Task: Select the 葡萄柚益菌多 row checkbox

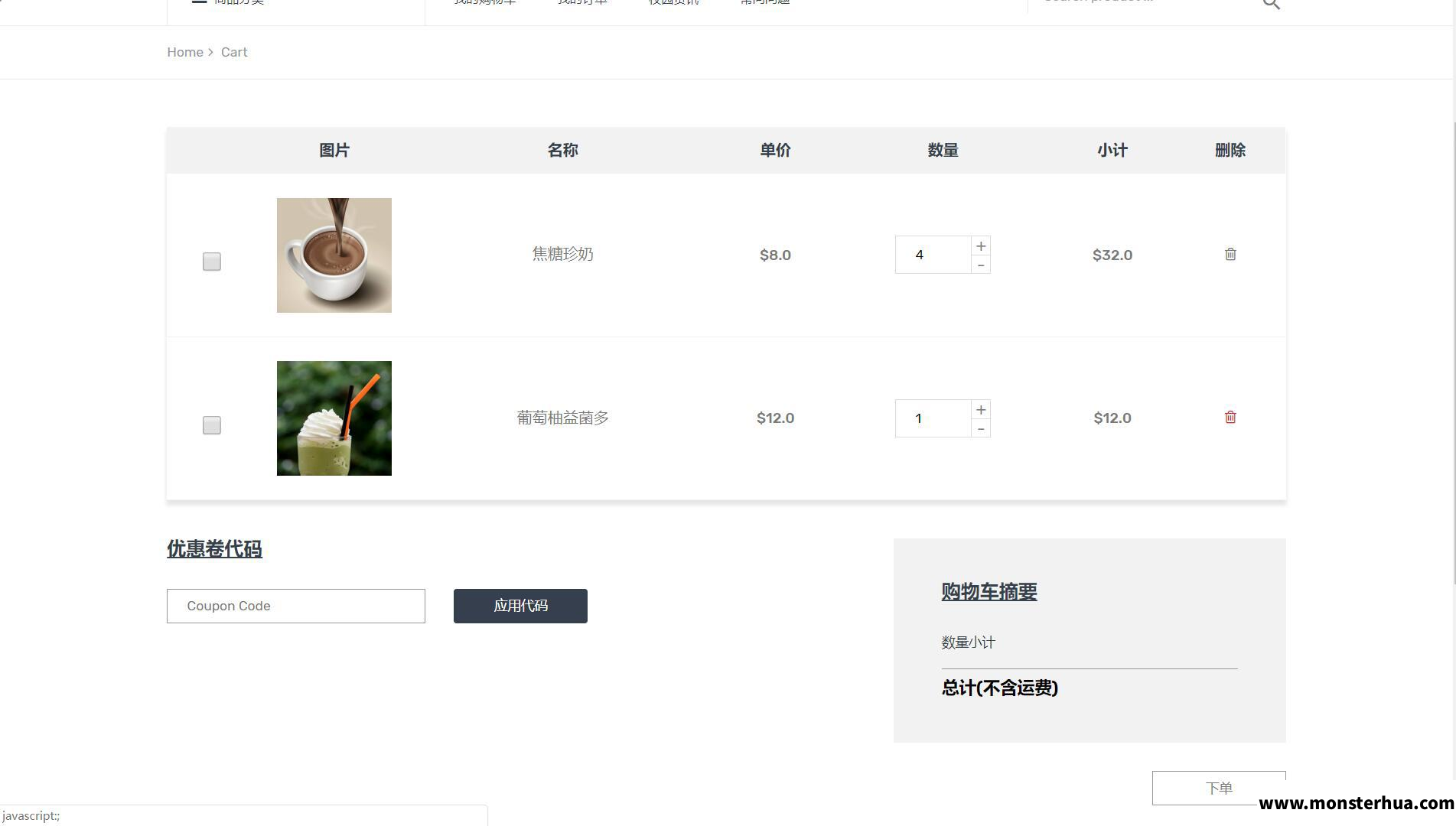Action: click(x=212, y=425)
